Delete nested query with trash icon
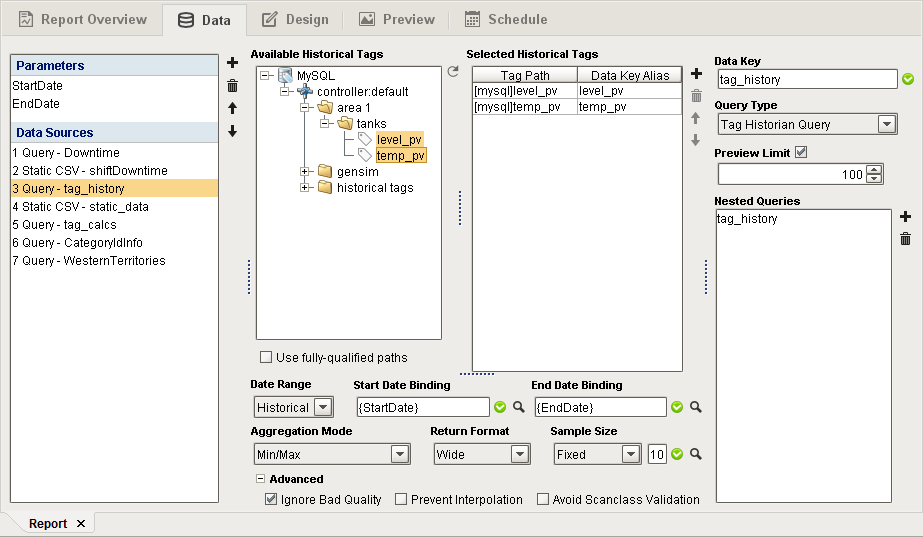This screenshot has width=923, height=537. pos(905,238)
